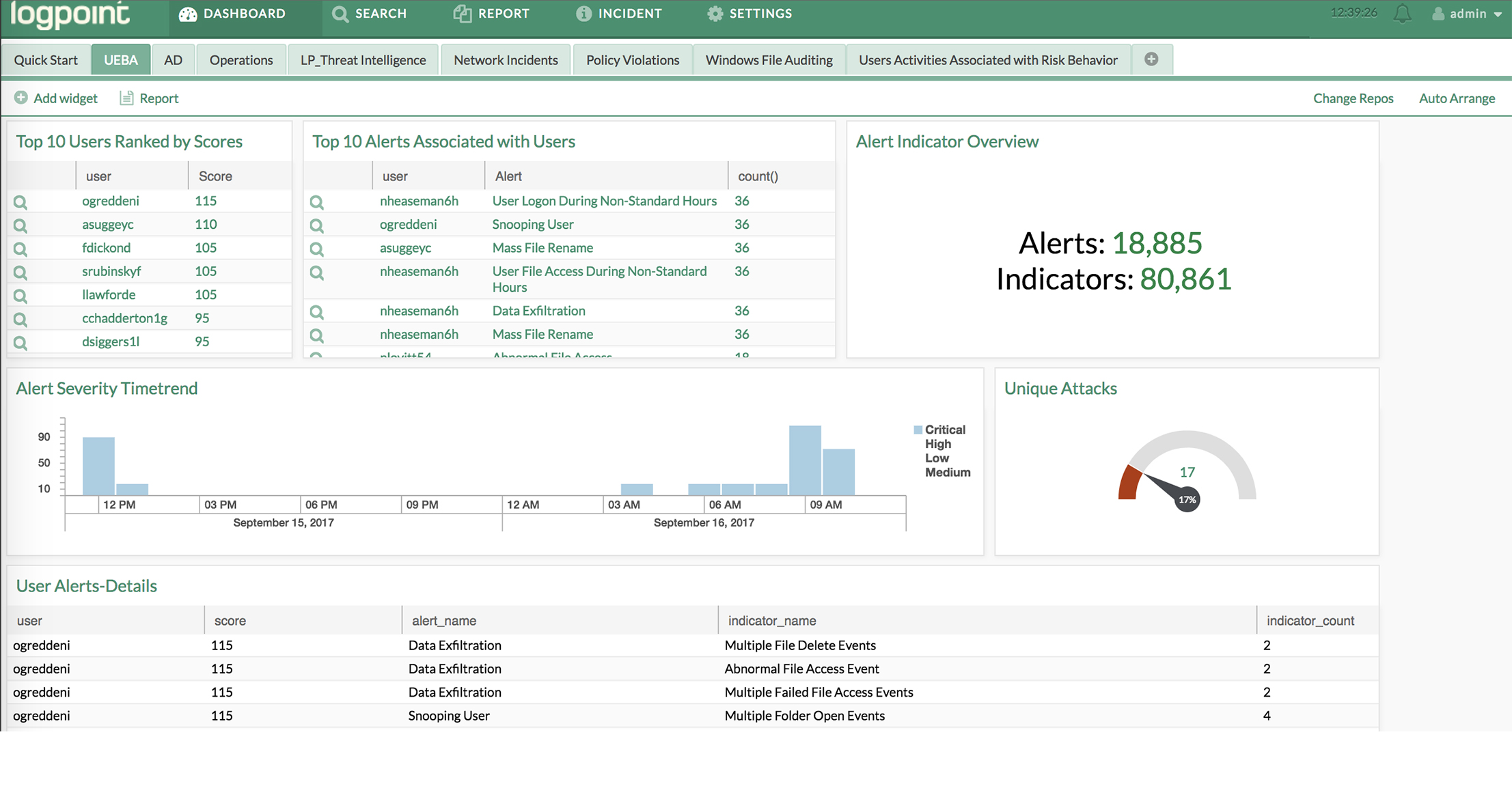Click the Change Repos link
Screen dimensions: 1512x797
pyautogui.click(x=1353, y=98)
